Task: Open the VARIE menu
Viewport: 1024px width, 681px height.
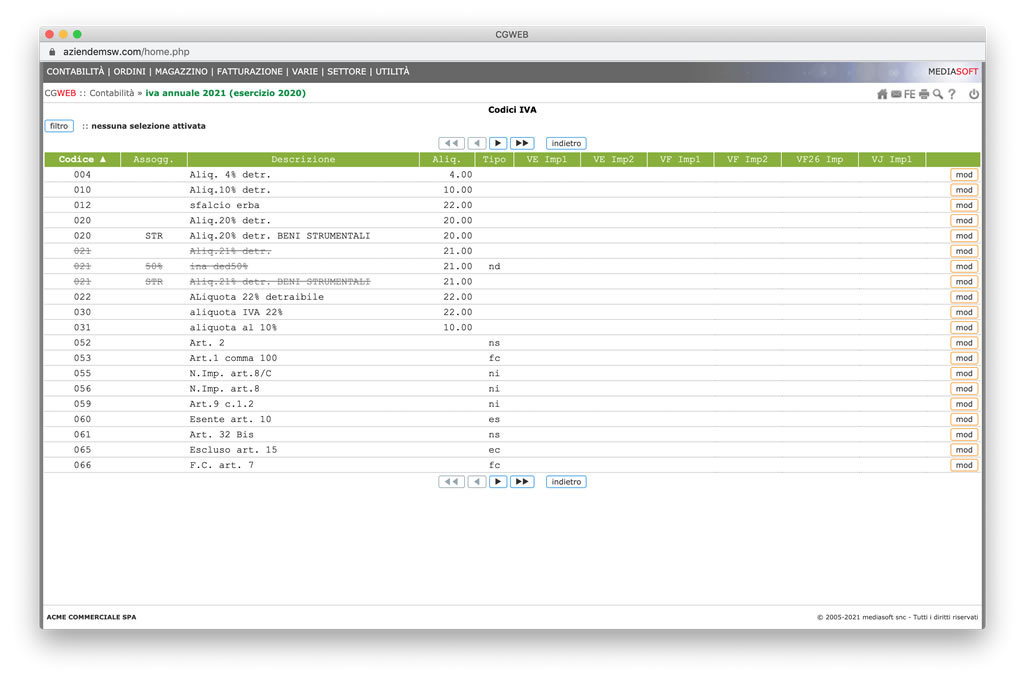Action: (304, 72)
